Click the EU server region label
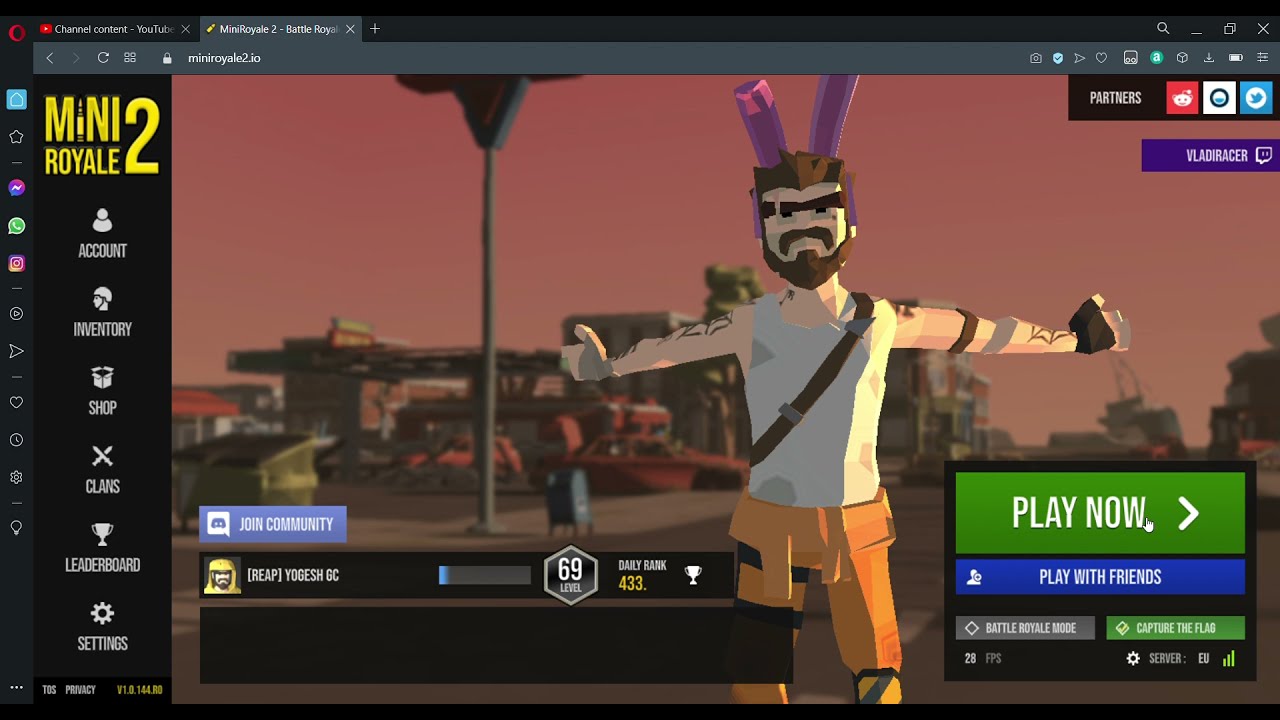This screenshot has height=720, width=1280. pyautogui.click(x=1203, y=658)
